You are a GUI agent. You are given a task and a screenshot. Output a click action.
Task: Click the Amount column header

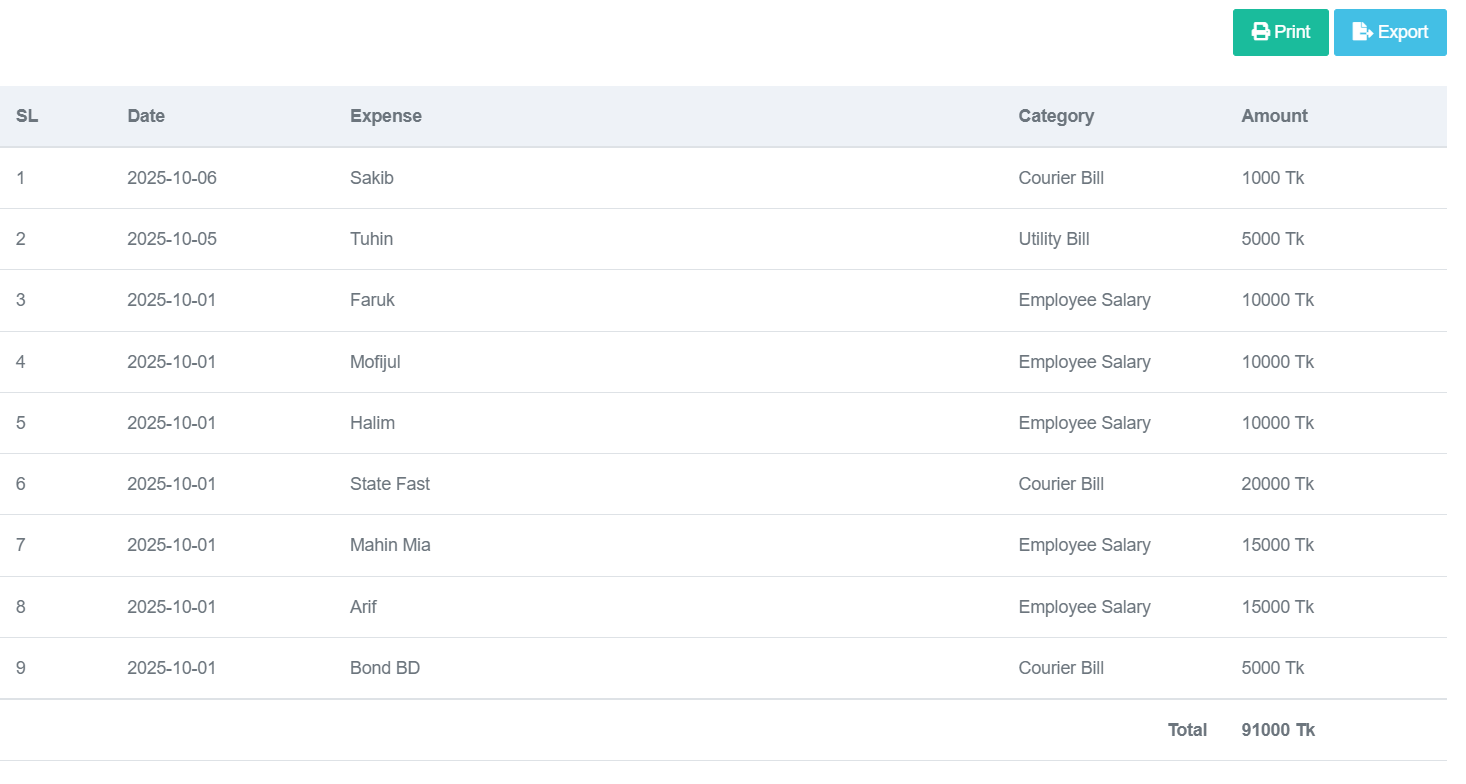(x=1274, y=116)
